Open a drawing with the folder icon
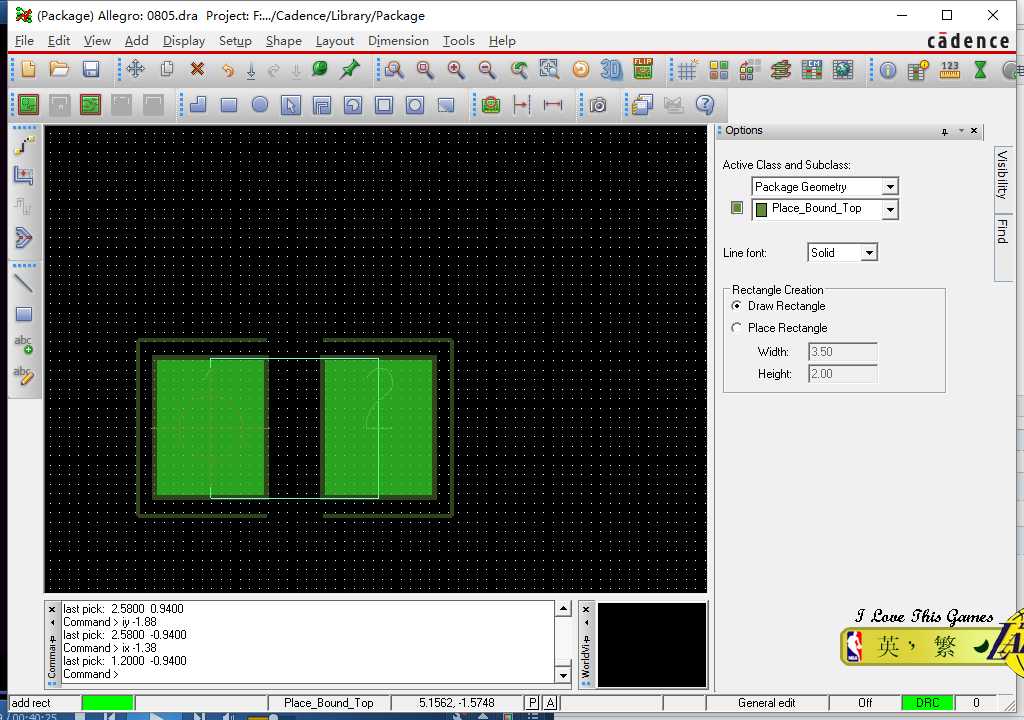 point(59,69)
